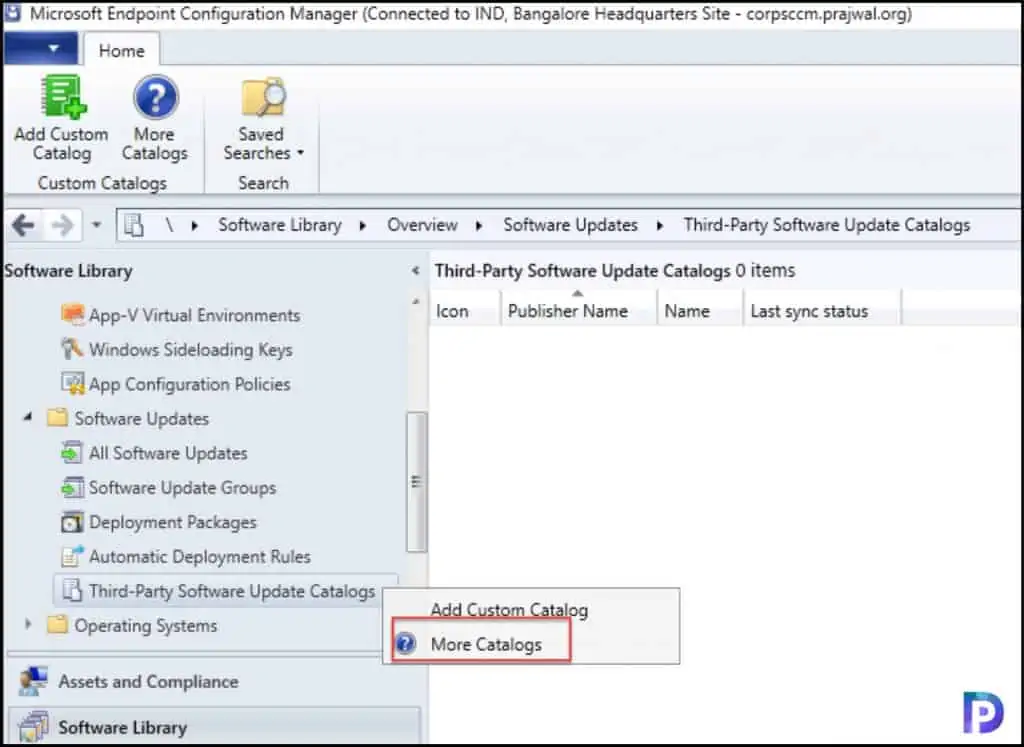Open the navigation history dropdown arrow
Viewport: 1024px width, 747px height.
click(97, 225)
